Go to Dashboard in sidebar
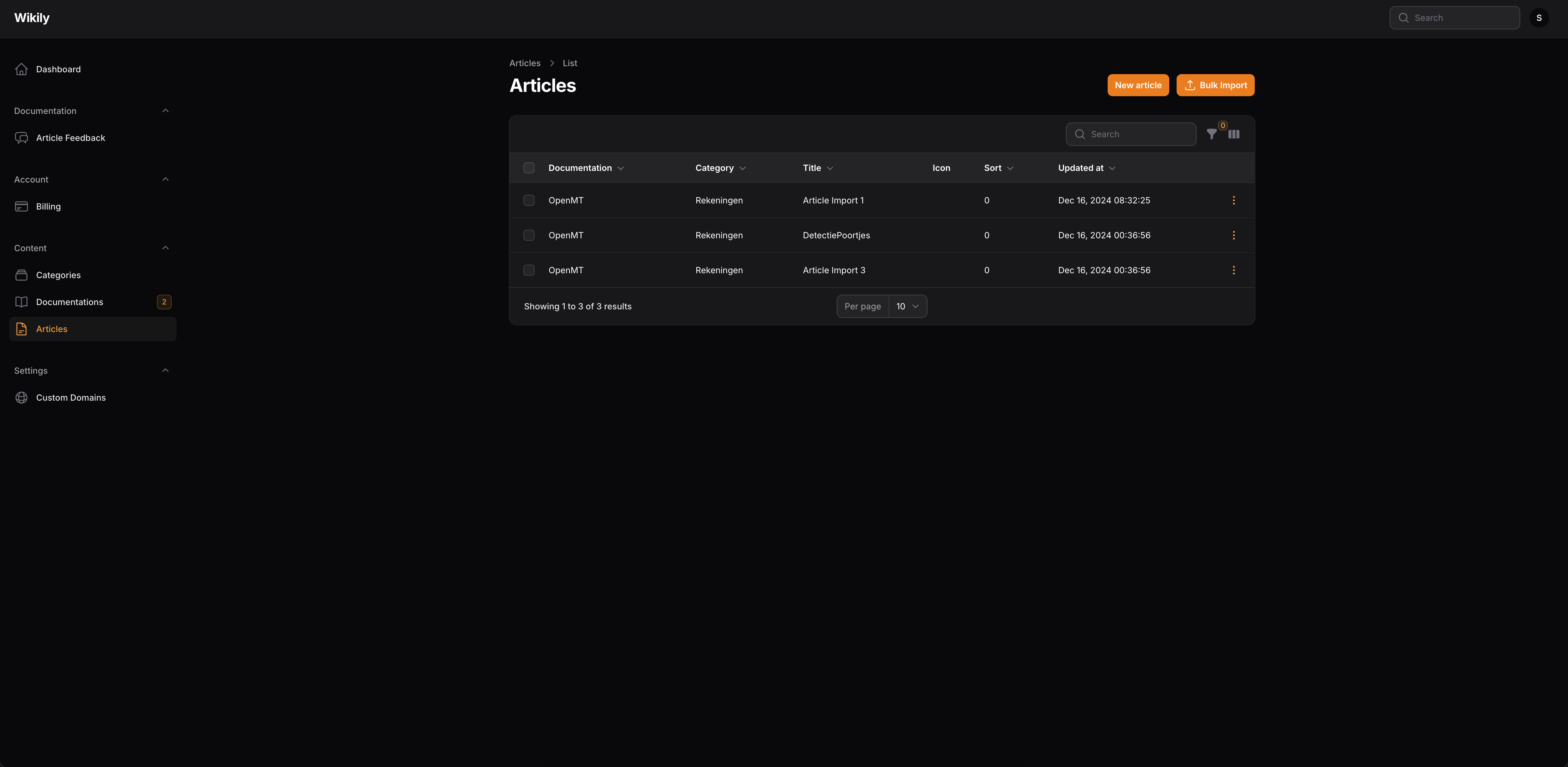This screenshot has width=1568, height=767. pyautogui.click(x=93, y=69)
